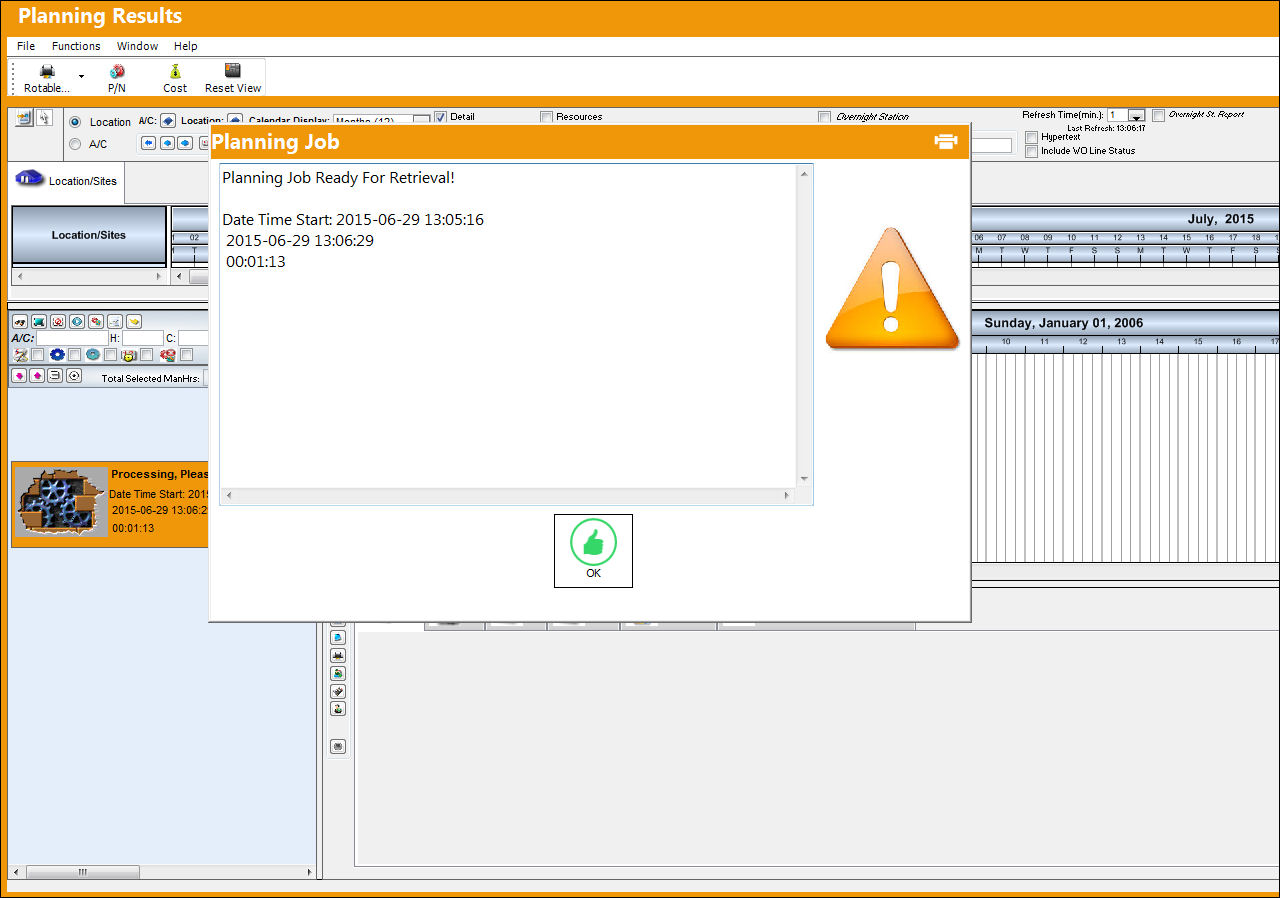Click the A/C picker icon in filter bar
The image size is (1280, 898).
pyautogui.click(x=168, y=121)
